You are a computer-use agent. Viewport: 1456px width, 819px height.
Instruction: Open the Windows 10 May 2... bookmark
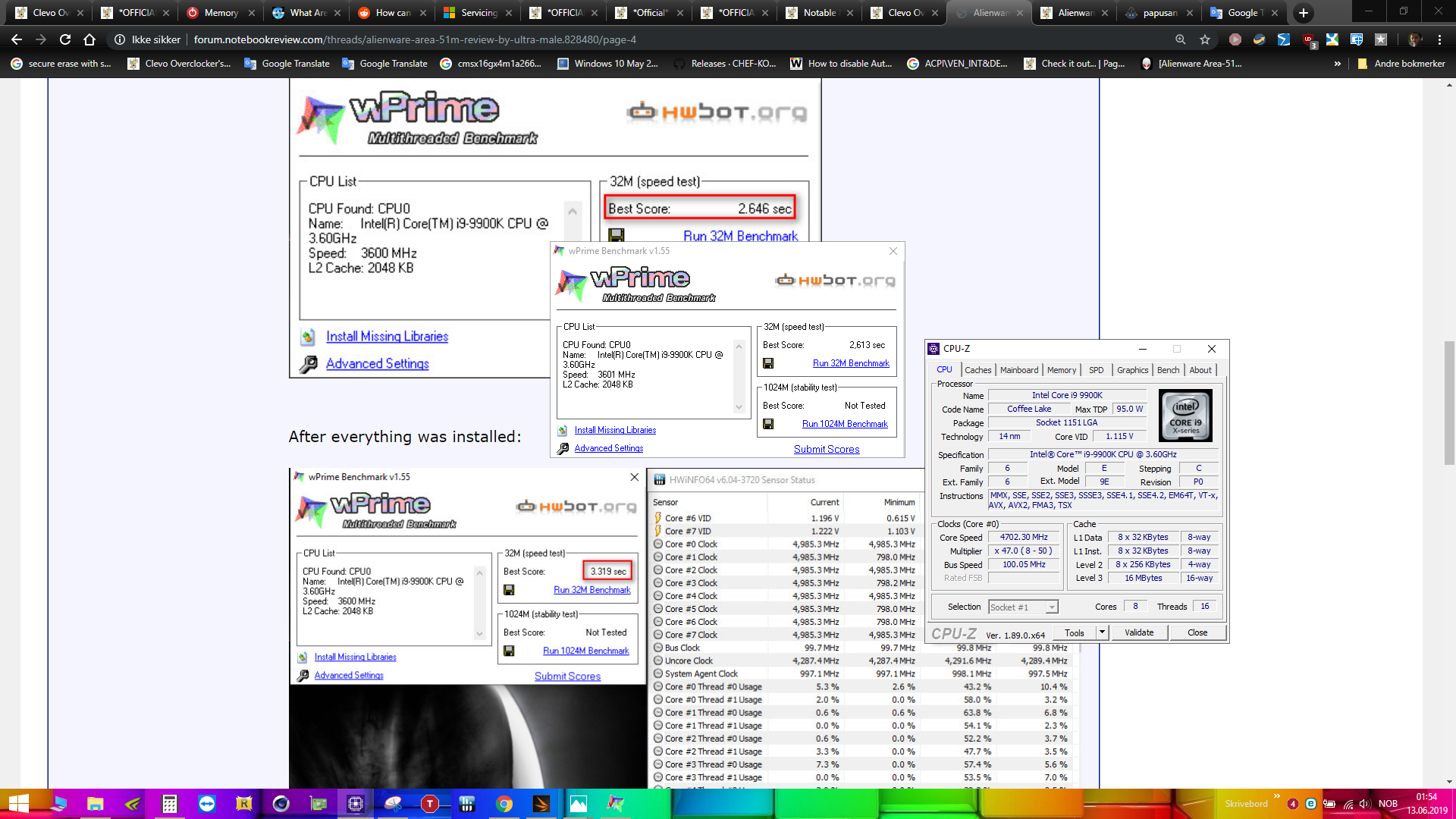607,64
